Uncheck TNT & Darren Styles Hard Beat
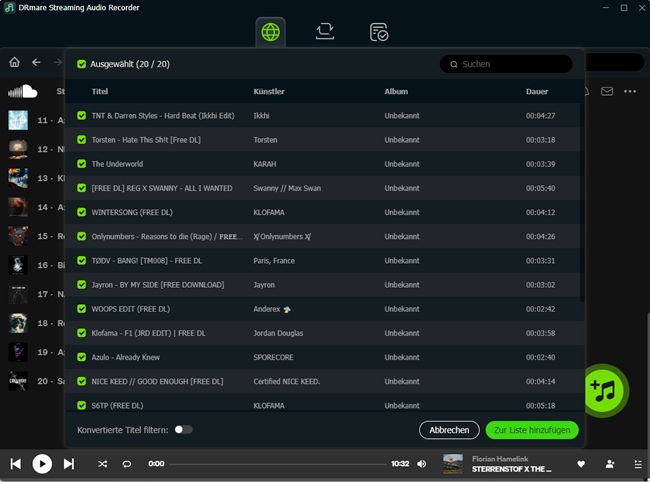The image size is (650, 482). [82, 115]
